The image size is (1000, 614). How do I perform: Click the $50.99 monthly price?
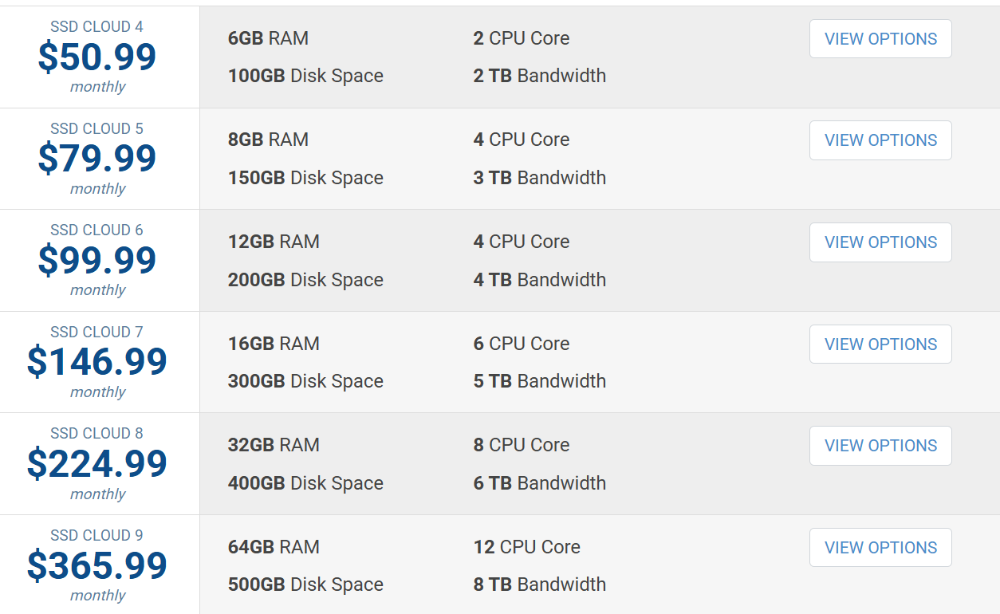(x=97, y=57)
